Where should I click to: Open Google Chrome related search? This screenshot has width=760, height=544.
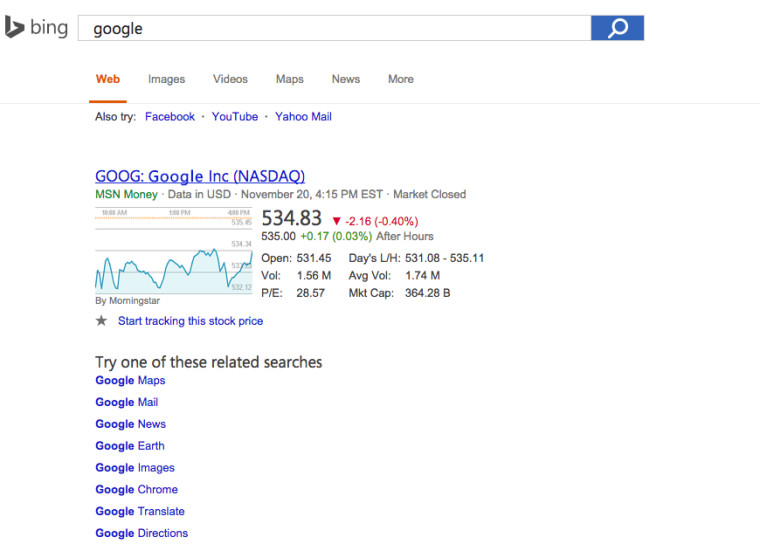(136, 490)
